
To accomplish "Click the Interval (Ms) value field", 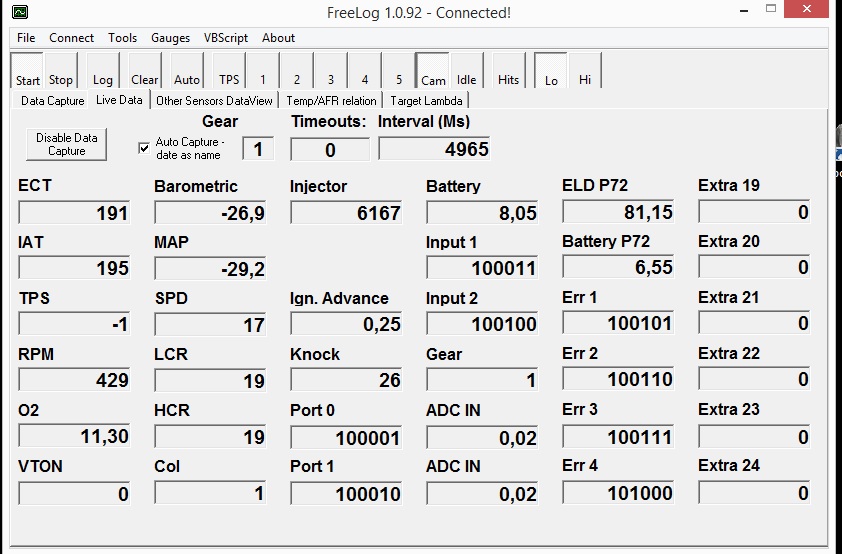I will coord(434,149).
